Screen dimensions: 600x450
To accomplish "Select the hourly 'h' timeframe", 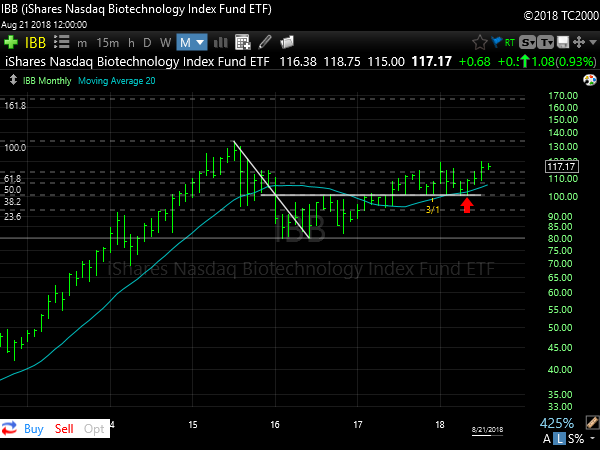I will coord(131,42).
